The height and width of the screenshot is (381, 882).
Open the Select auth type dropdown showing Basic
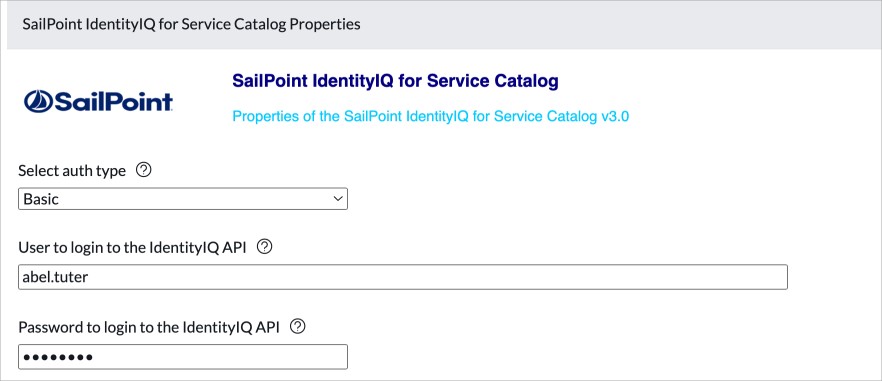click(x=183, y=199)
